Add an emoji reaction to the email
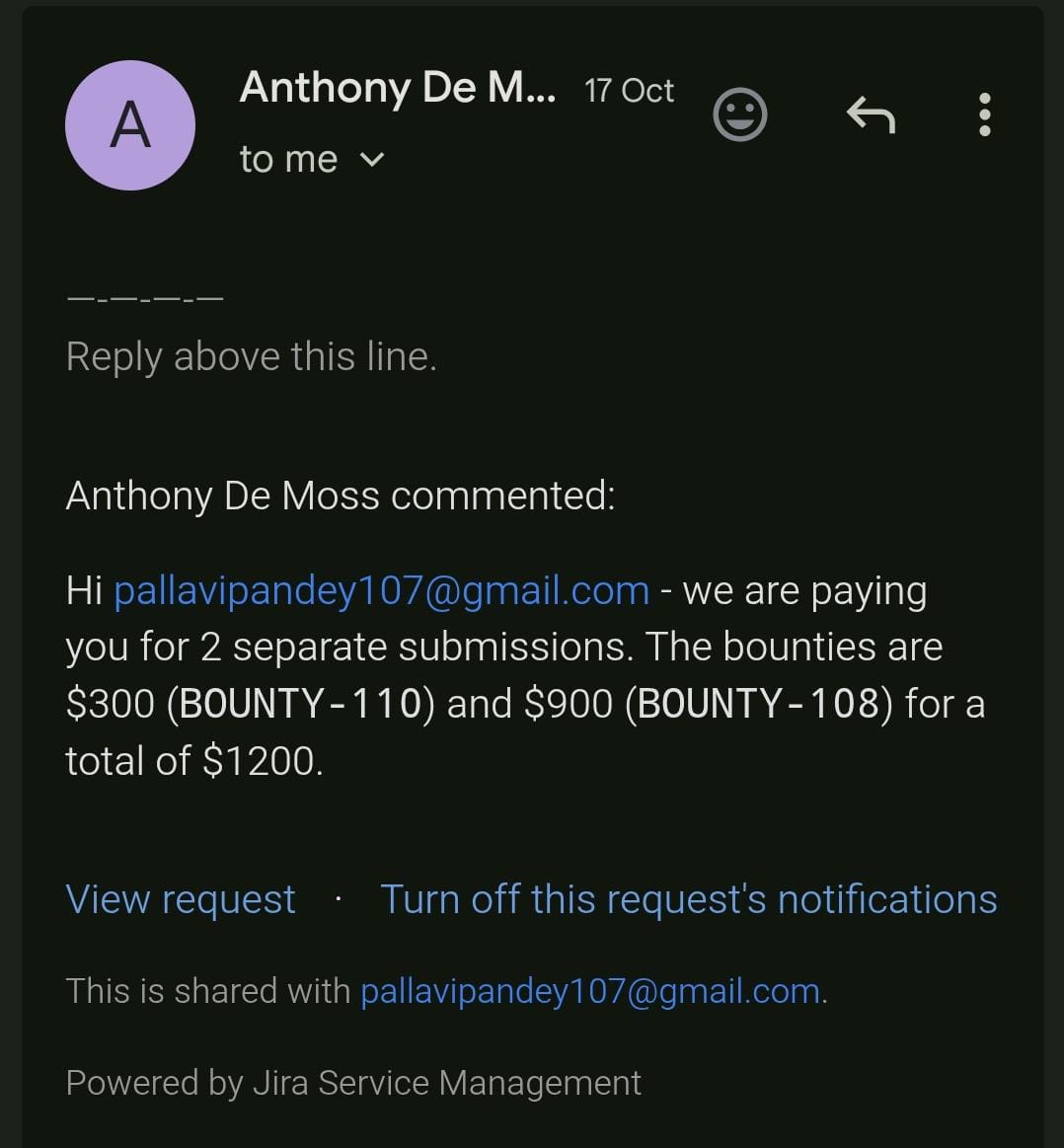This screenshot has width=1064, height=1148. [739, 115]
